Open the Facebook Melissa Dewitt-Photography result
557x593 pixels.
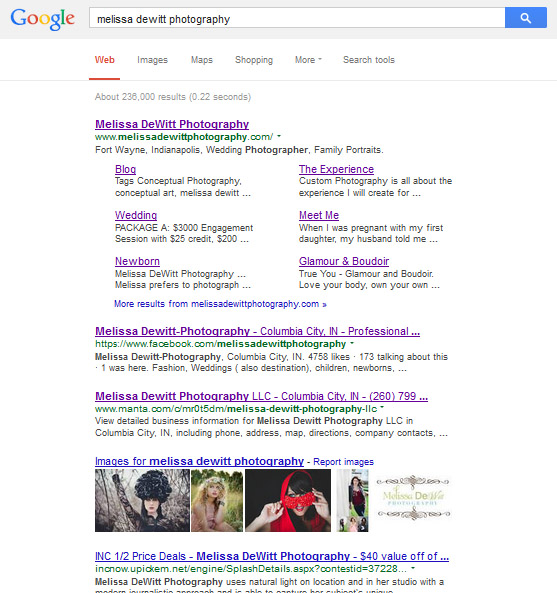[258, 331]
